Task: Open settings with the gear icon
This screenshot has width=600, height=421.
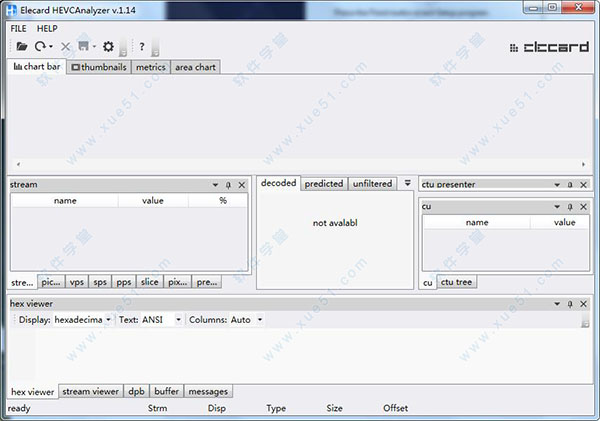Action: pos(108,47)
